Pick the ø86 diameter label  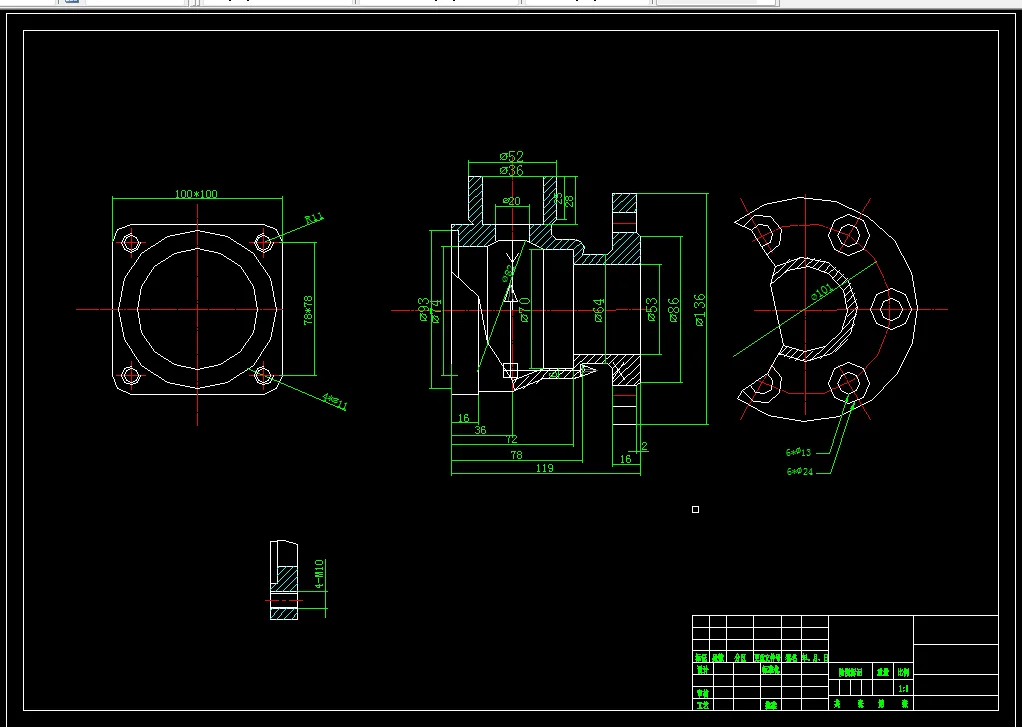(x=673, y=310)
